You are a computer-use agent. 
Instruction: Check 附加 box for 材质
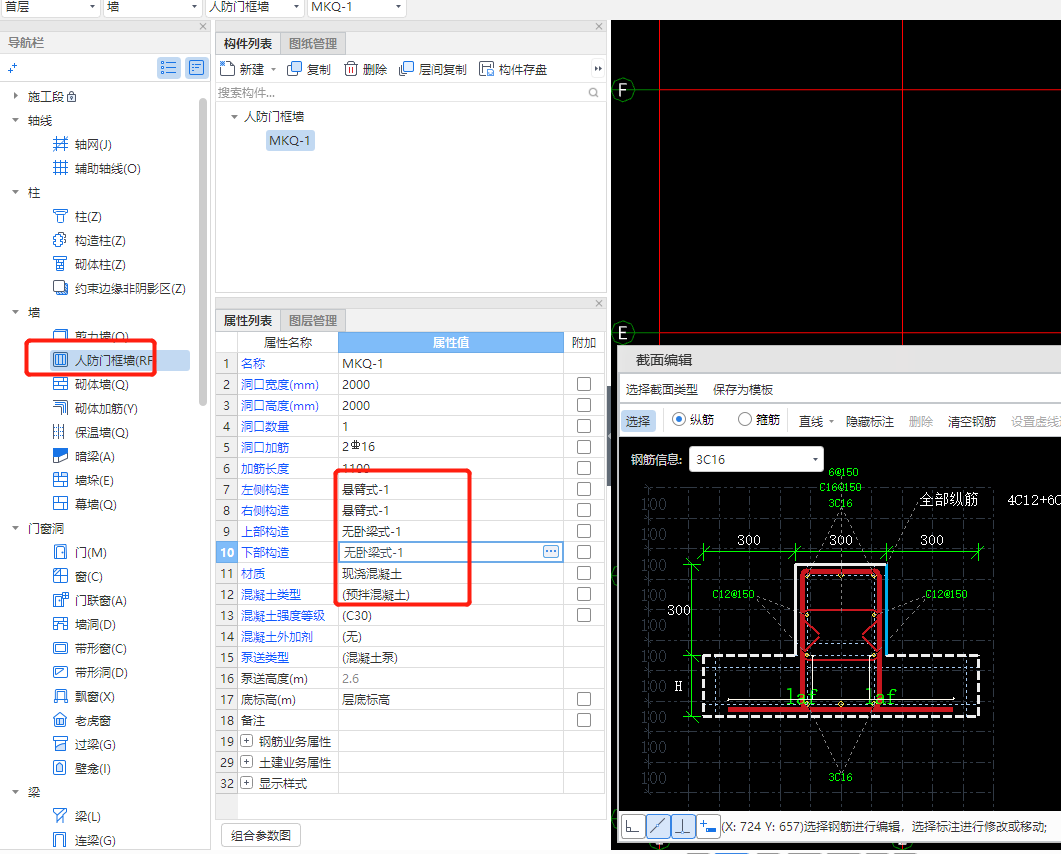pyautogui.click(x=584, y=573)
